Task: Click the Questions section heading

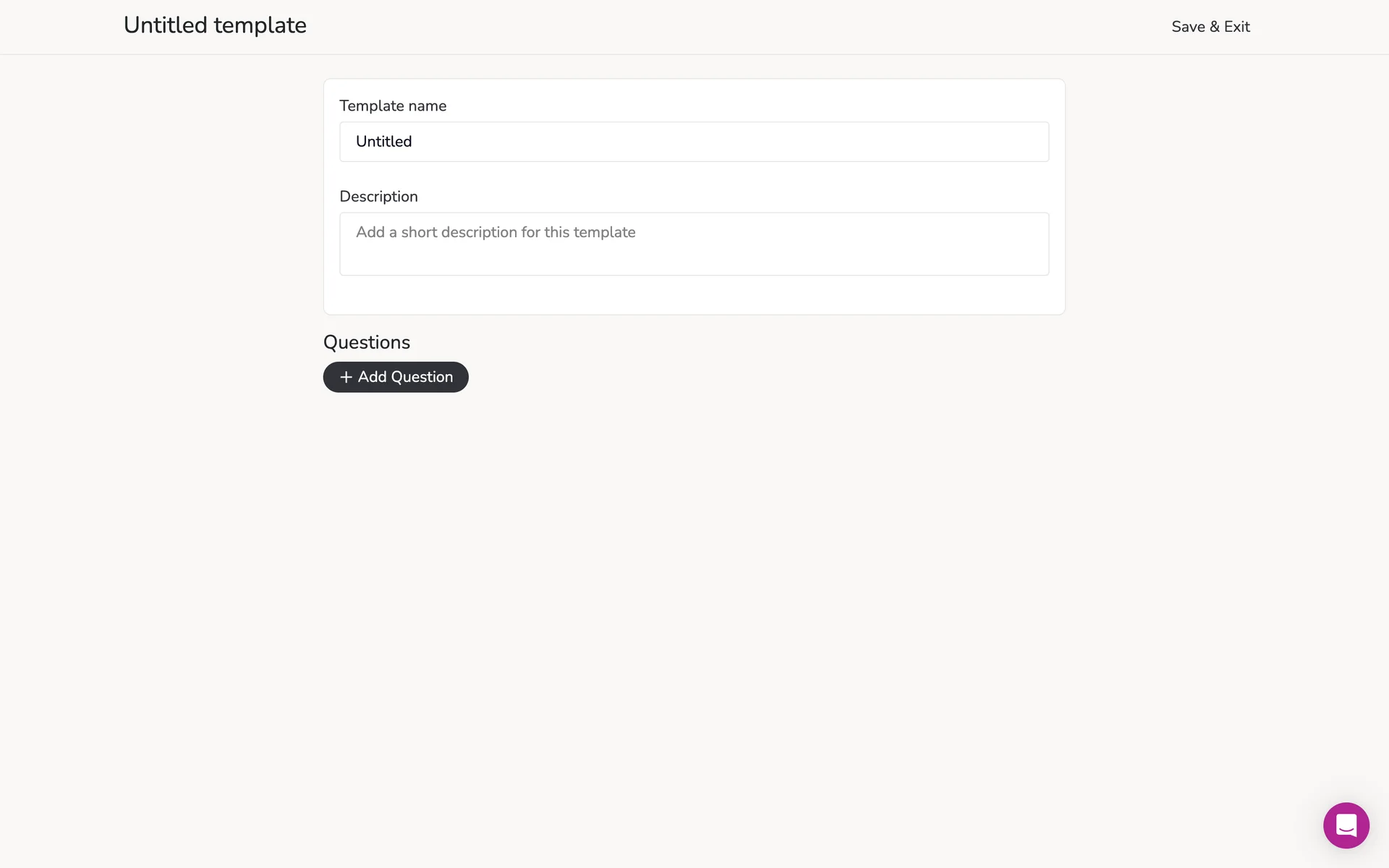Action: [x=366, y=343]
